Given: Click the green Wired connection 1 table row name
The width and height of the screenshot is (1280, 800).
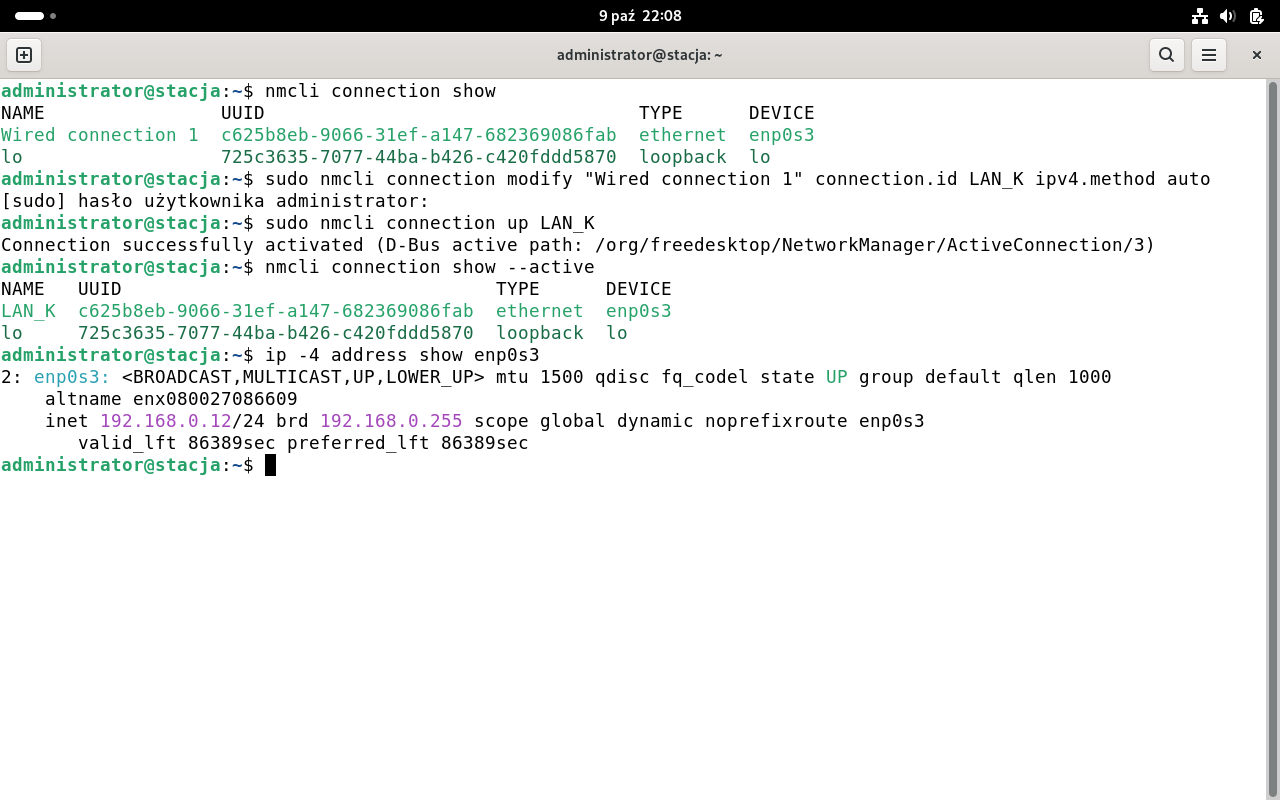Looking at the screenshot, I should coord(100,135).
